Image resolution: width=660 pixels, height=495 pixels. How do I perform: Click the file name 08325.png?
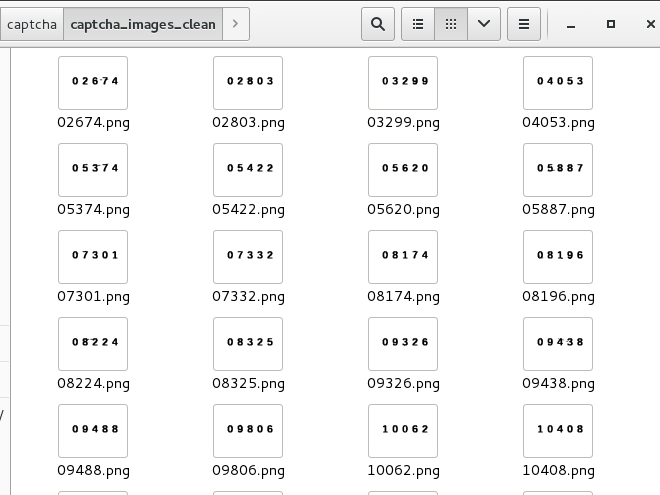click(248, 384)
